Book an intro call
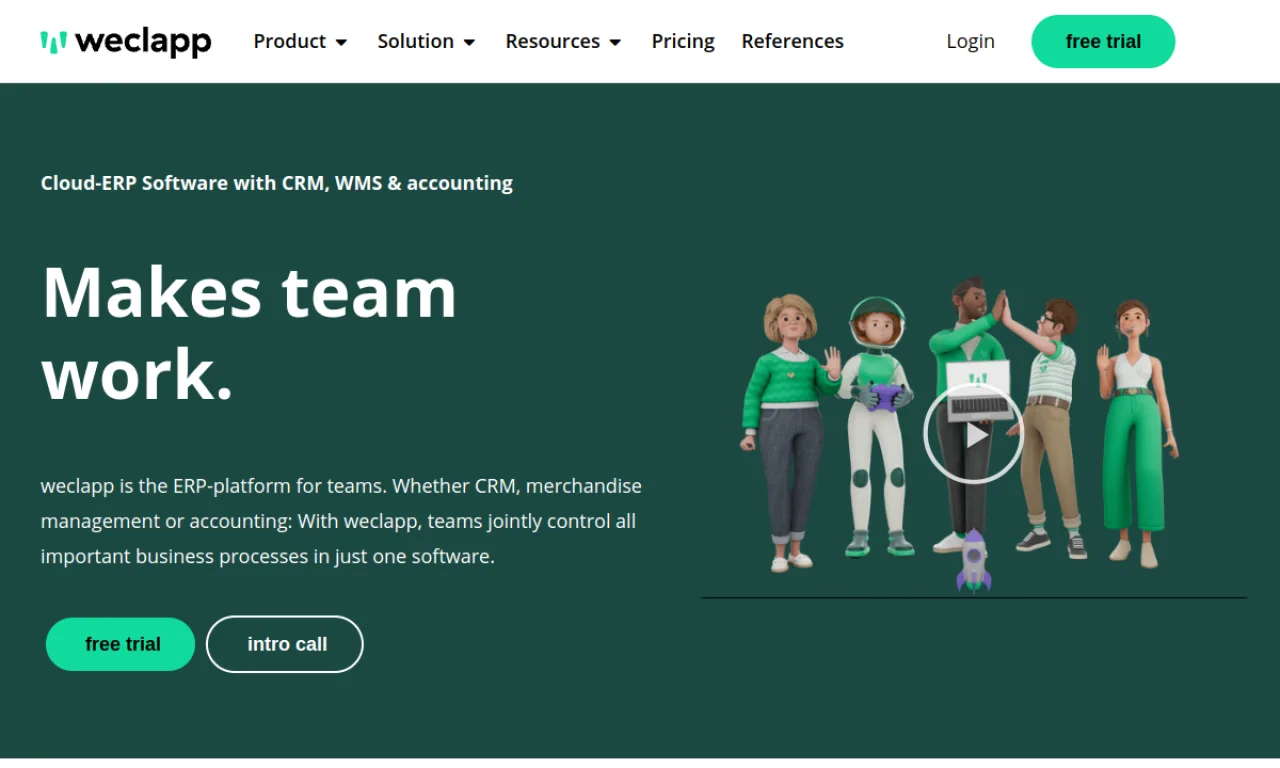 coord(285,644)
